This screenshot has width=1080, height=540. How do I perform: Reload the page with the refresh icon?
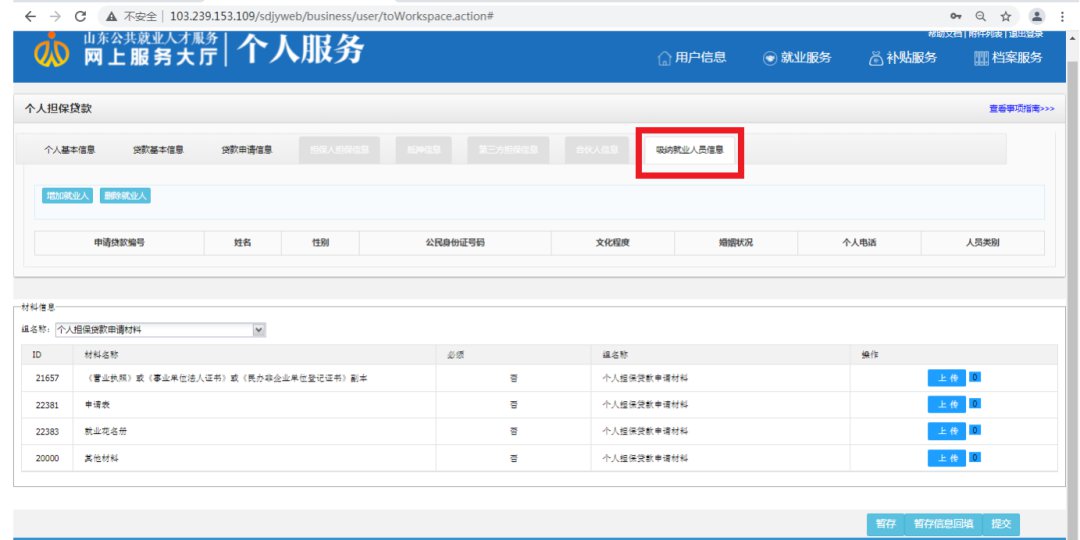[x=80, y=17]
